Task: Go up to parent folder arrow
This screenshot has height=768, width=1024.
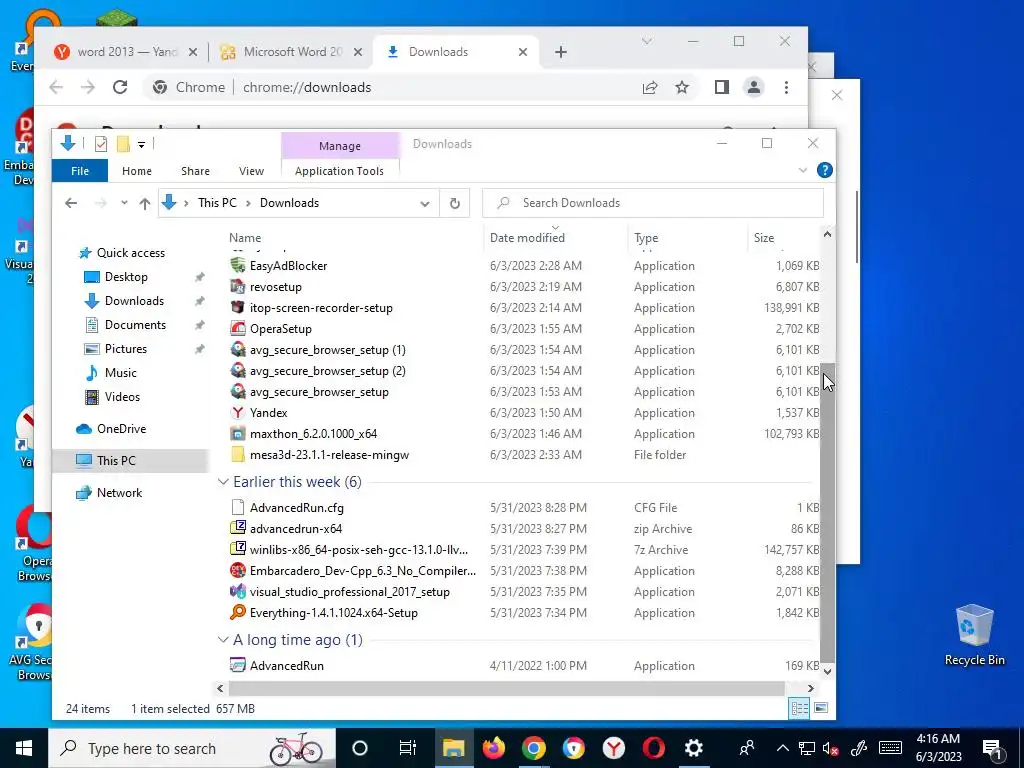Action: tap(145, 203)
